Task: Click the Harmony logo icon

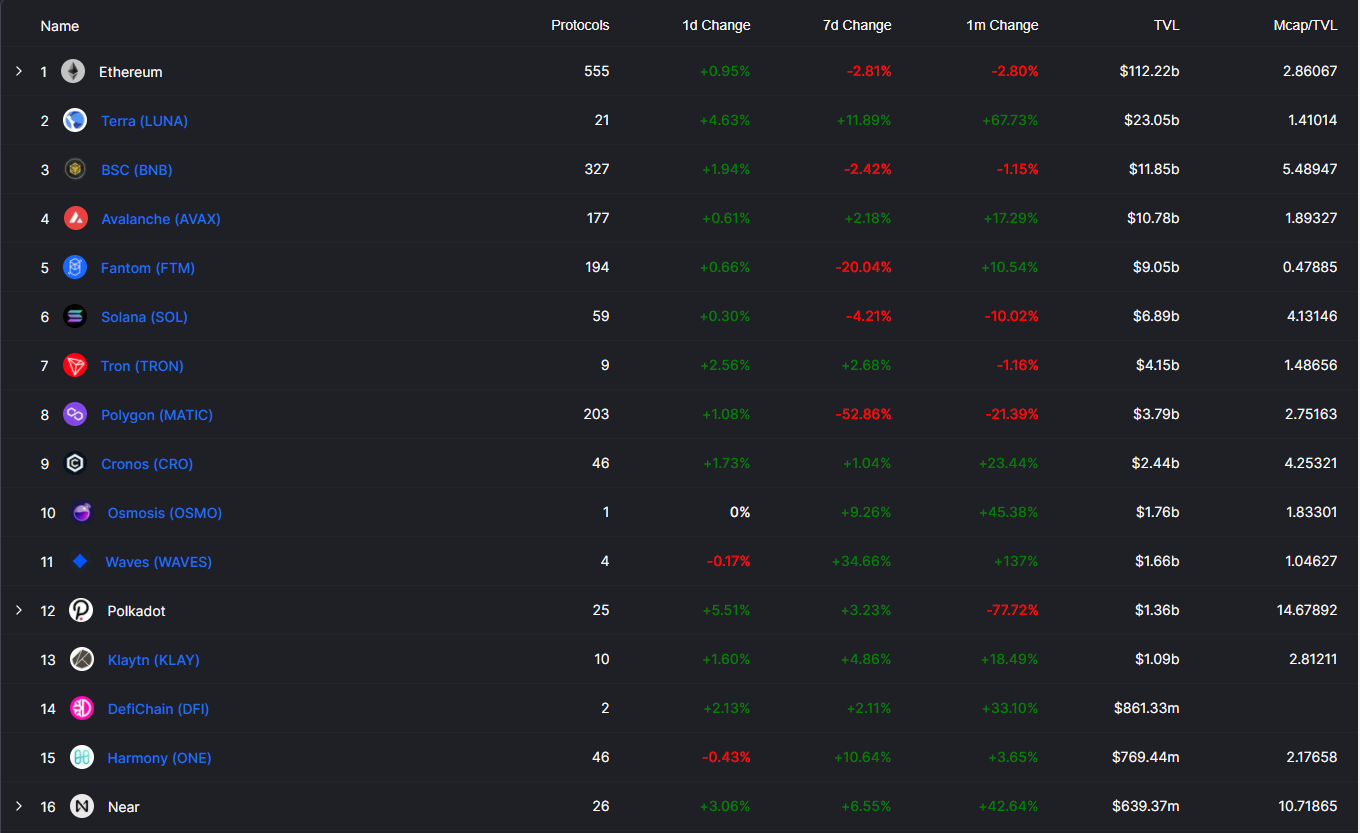Action: pos(82,757)
